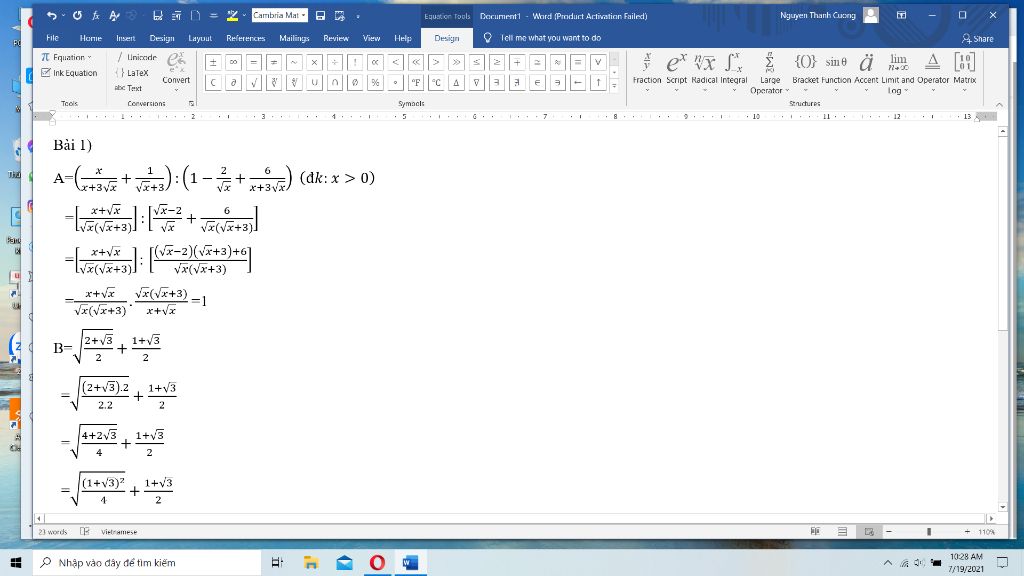
Task: Toggle the abc Text normal text option
Action: click(x=128, y=88)
